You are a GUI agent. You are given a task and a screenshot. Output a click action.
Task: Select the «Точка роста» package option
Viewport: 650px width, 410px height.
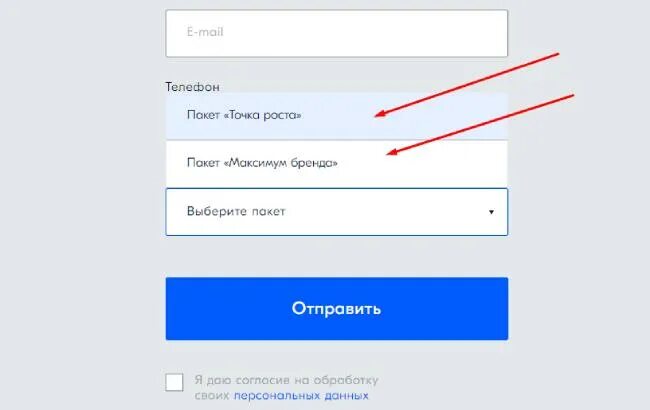coord(337,116)
